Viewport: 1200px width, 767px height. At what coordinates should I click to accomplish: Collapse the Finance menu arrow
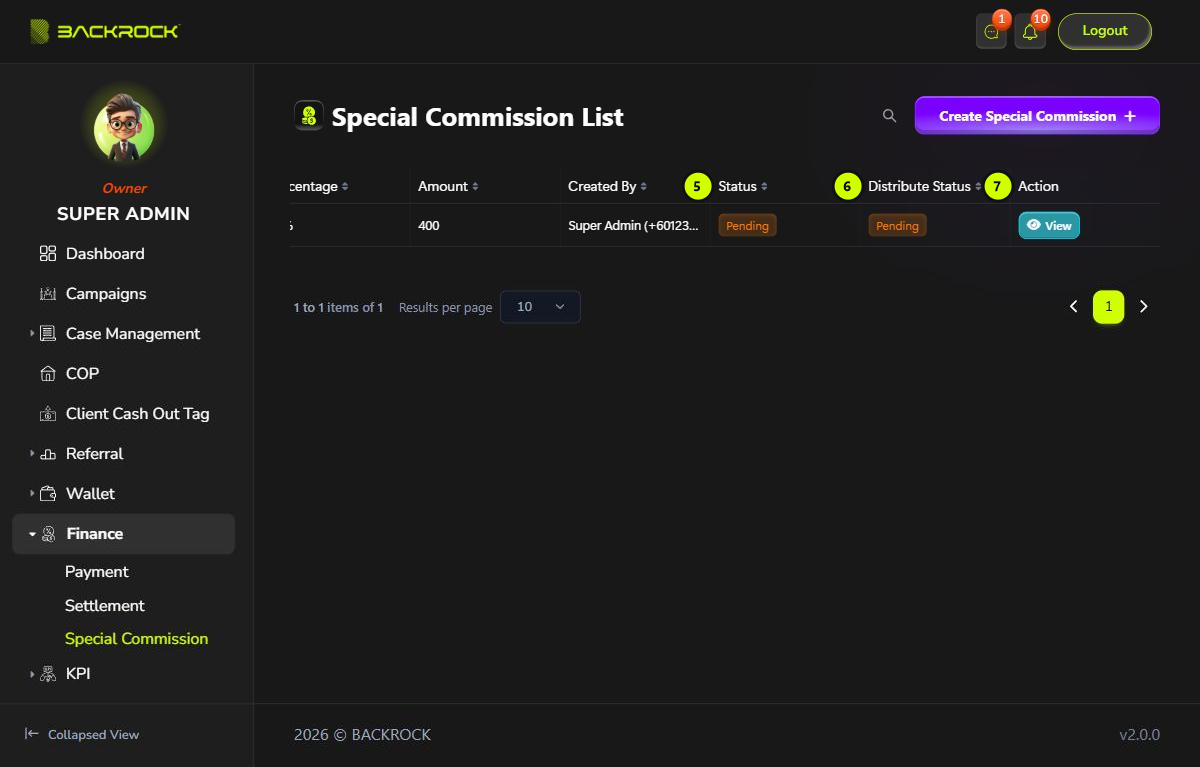pyautogui.click(x=32, y=534)
